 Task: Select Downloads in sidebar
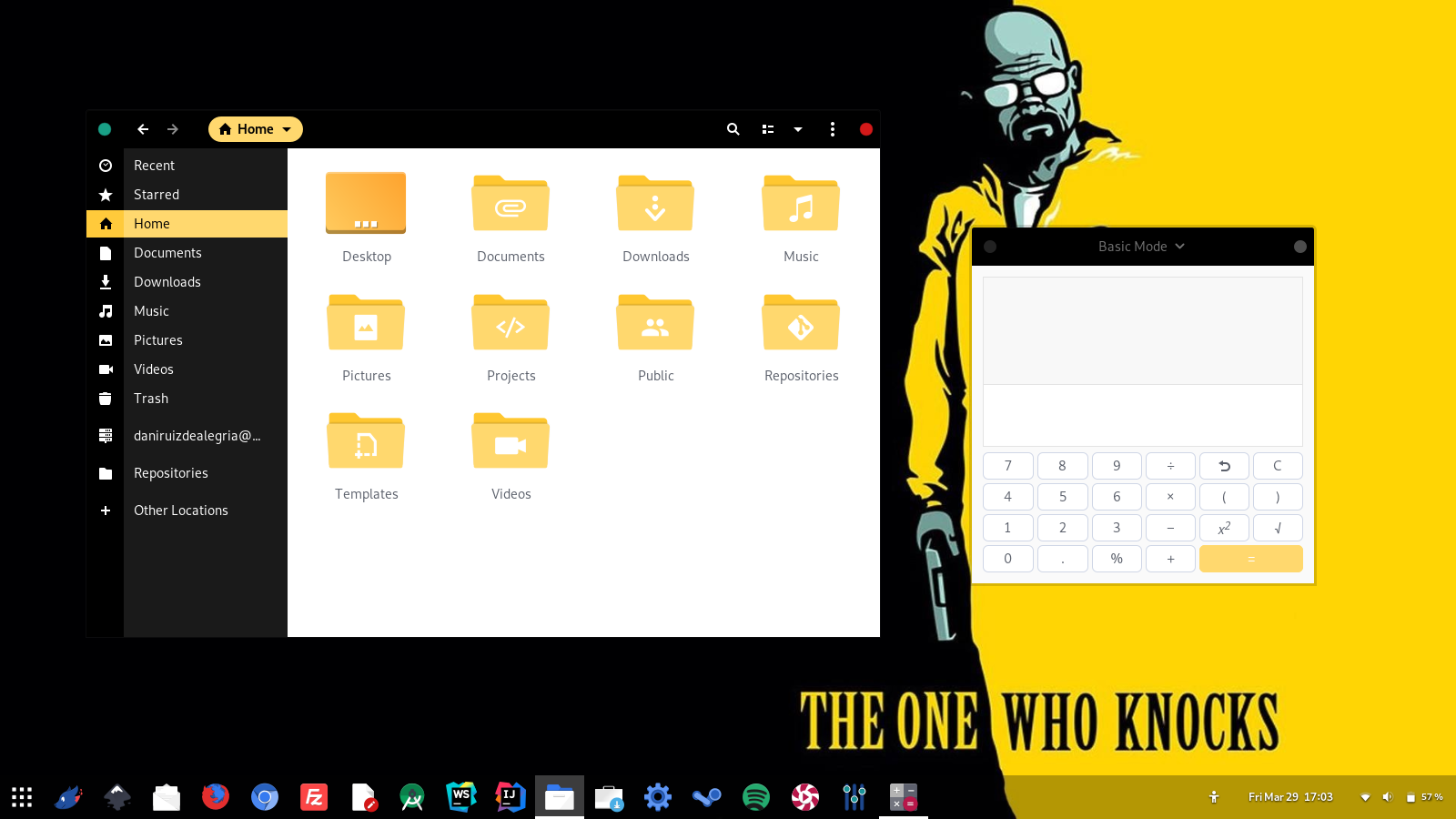coord(187,282)
